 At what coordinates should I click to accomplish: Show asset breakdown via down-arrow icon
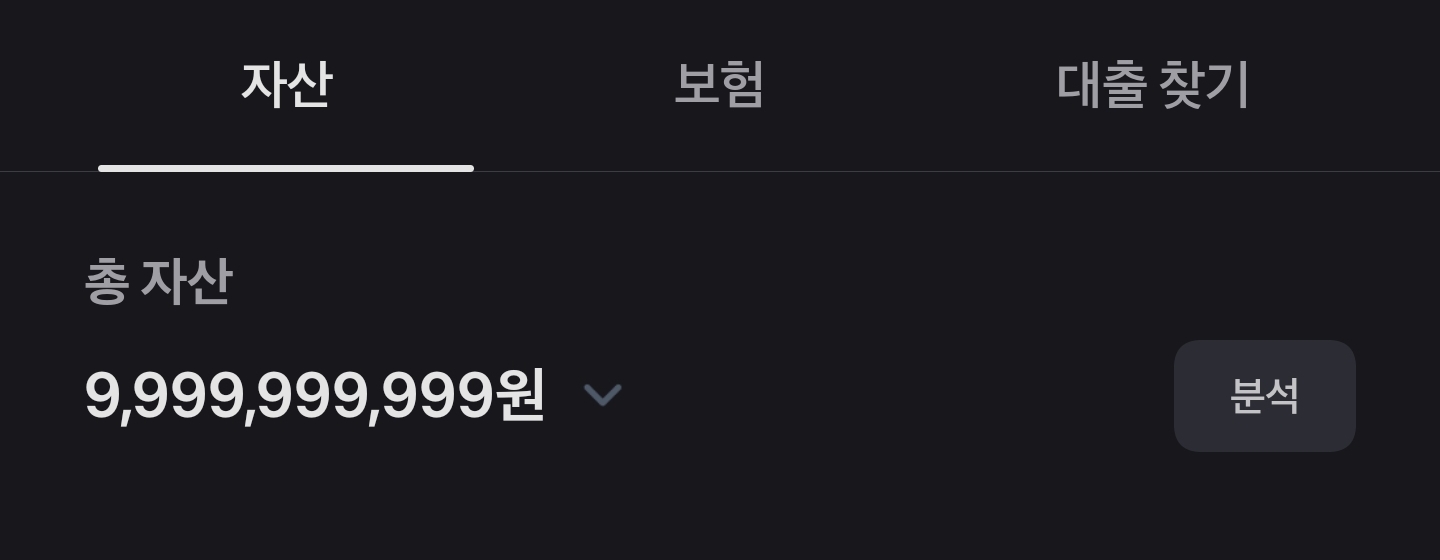click(x=603, y=396)
